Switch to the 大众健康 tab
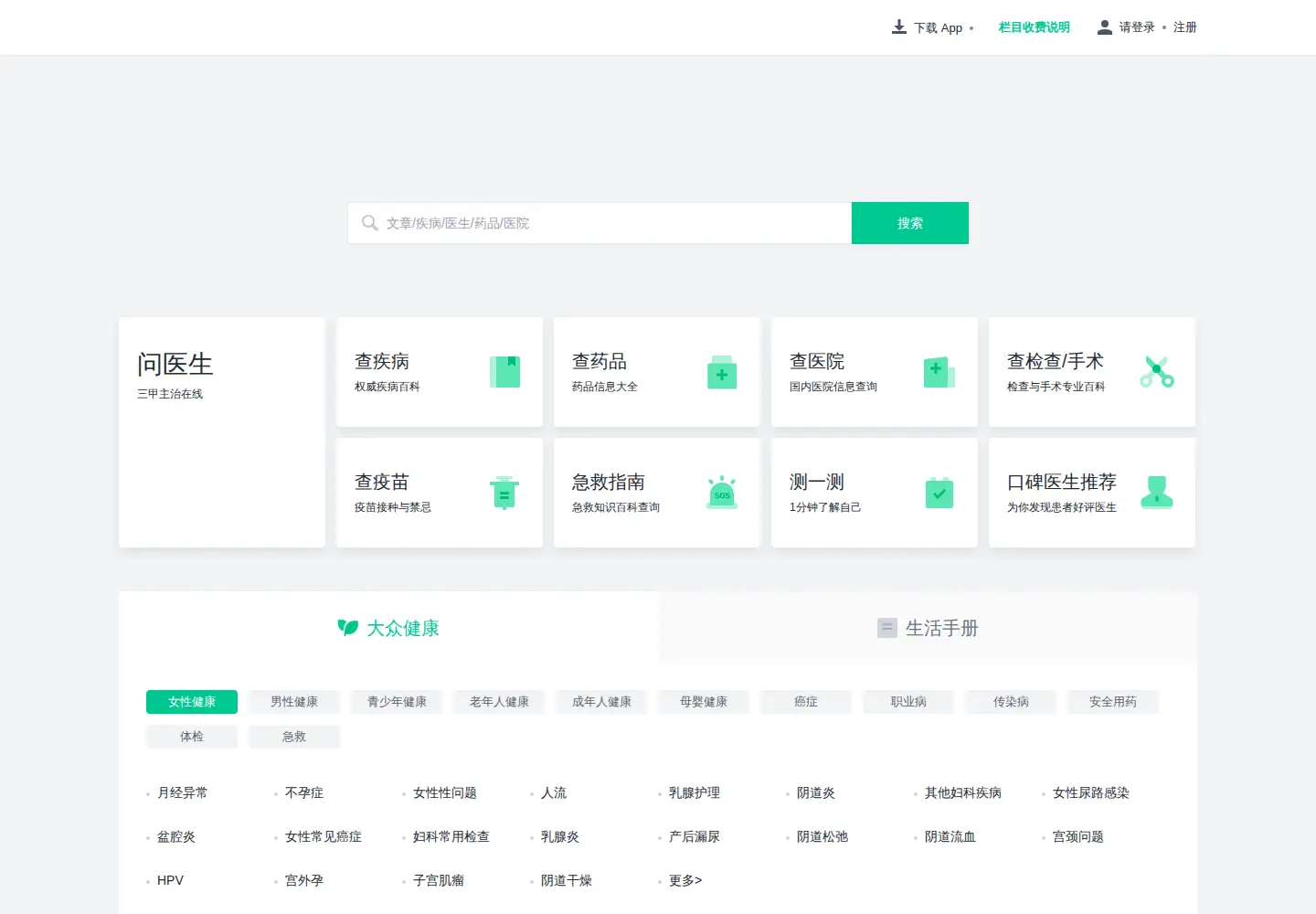The image size is (1316, 914). [x=388, y=628]
